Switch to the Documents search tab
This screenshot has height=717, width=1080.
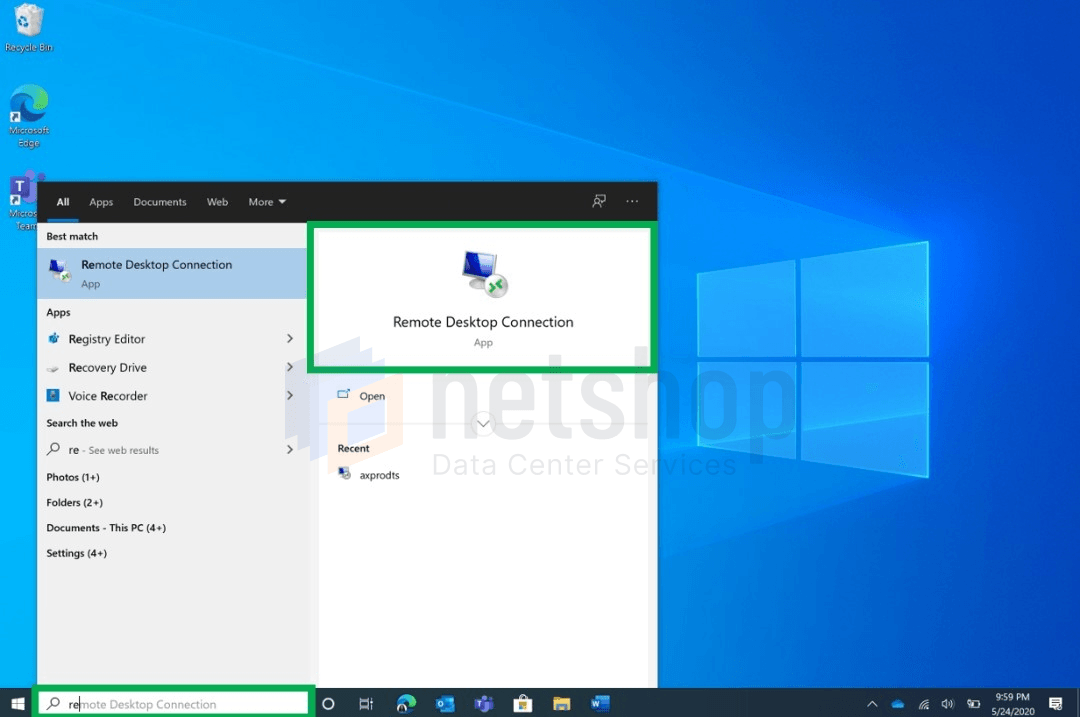[x=160, y=201]
